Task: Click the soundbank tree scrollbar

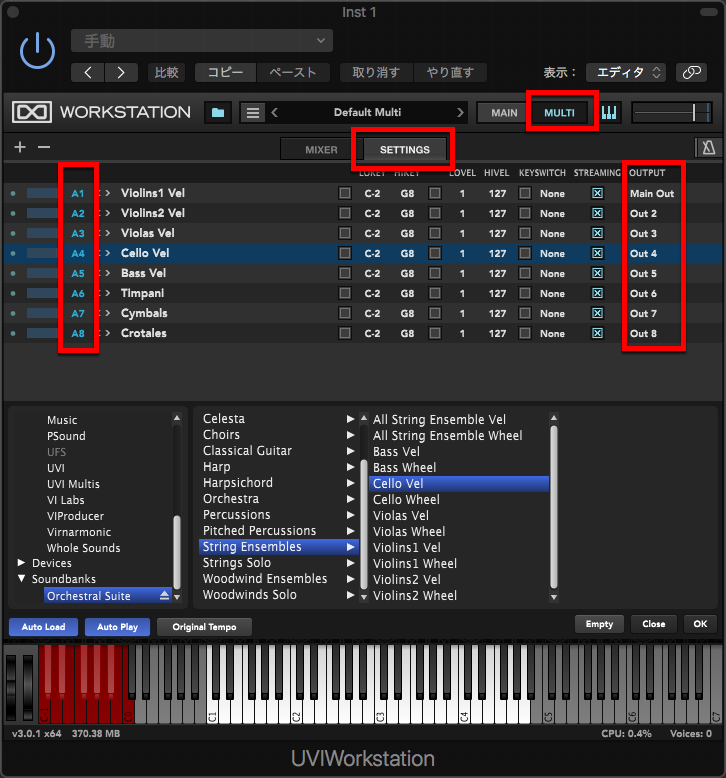Action: pyautogui.click(x=177, y=552)
